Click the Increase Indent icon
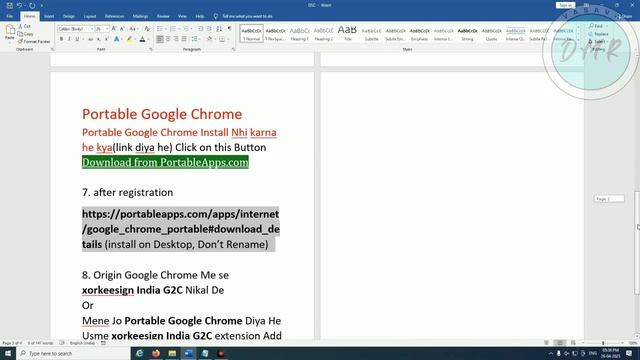Viewport: 640px width, 360px height. click(x=209, y=29)
